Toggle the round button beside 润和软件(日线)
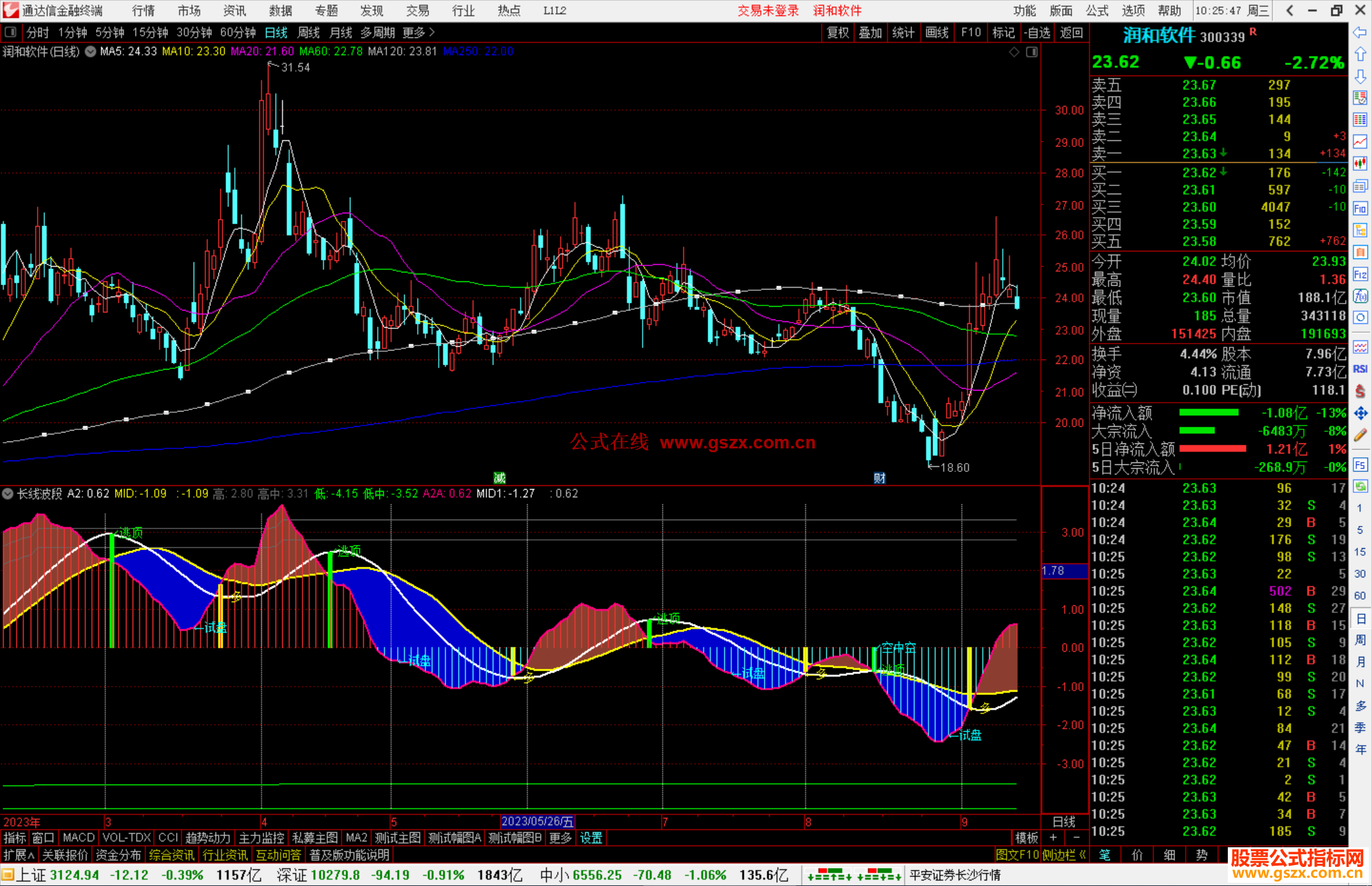 coord(91,51)
